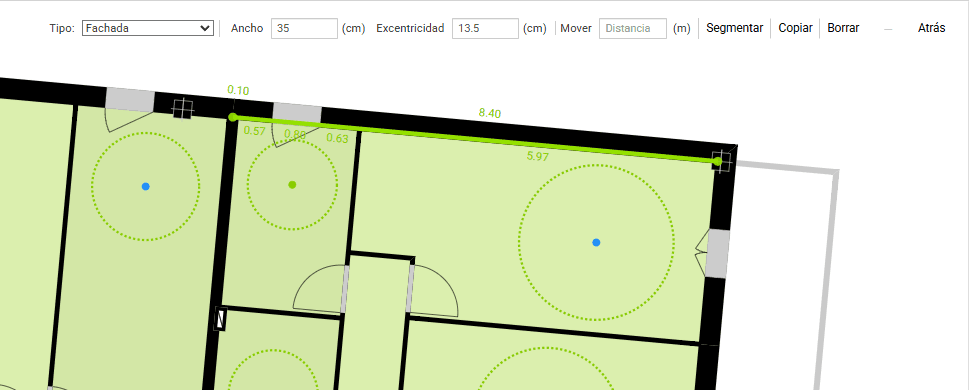The image size is (969, 390).
Task: Click the 8.40 wall length label
Action: 489,113
